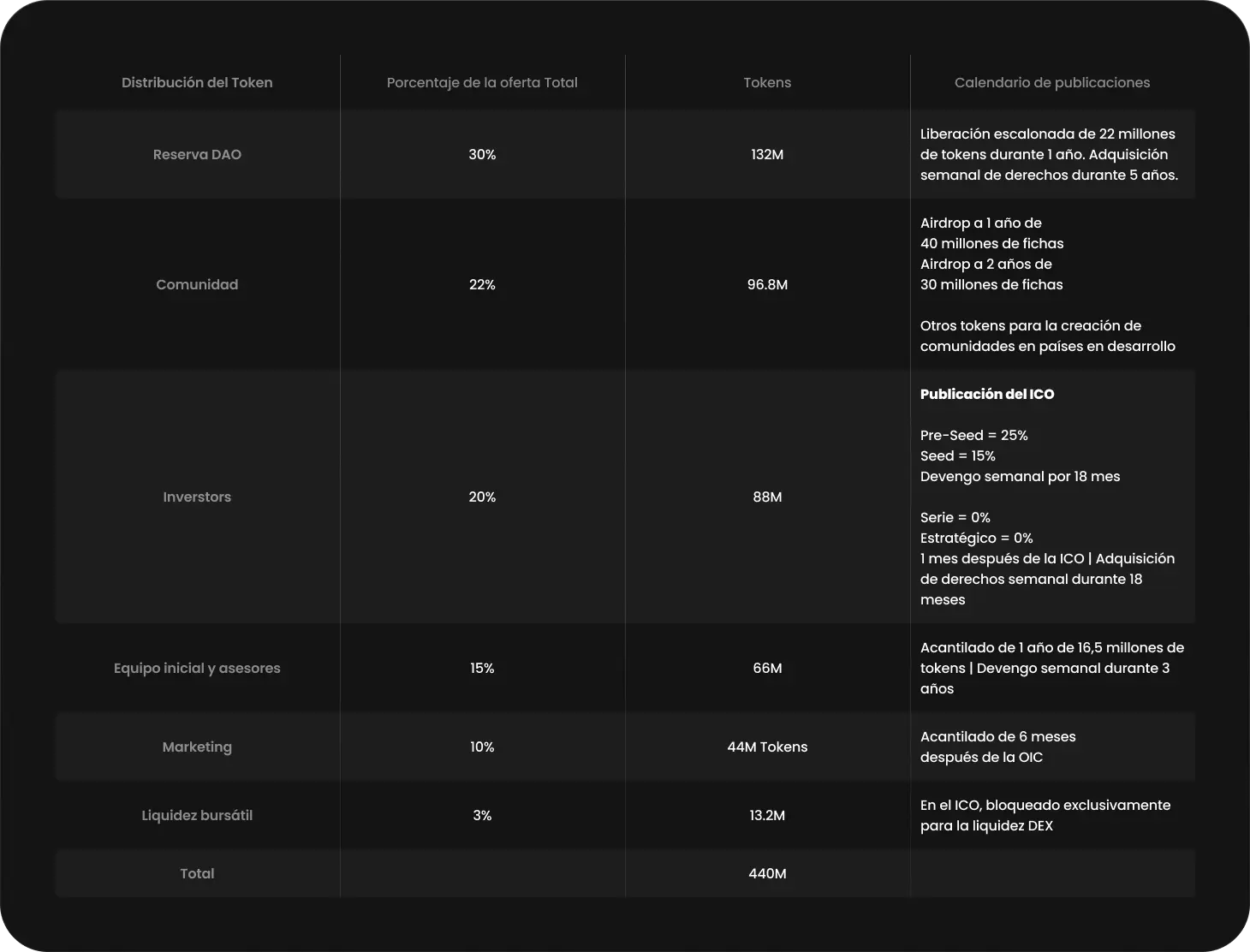The width and height of the screenshot is (1250, 952).
Task: Click the 'Porcentaje de la oferta Total' header
Action: coord(482,83)
